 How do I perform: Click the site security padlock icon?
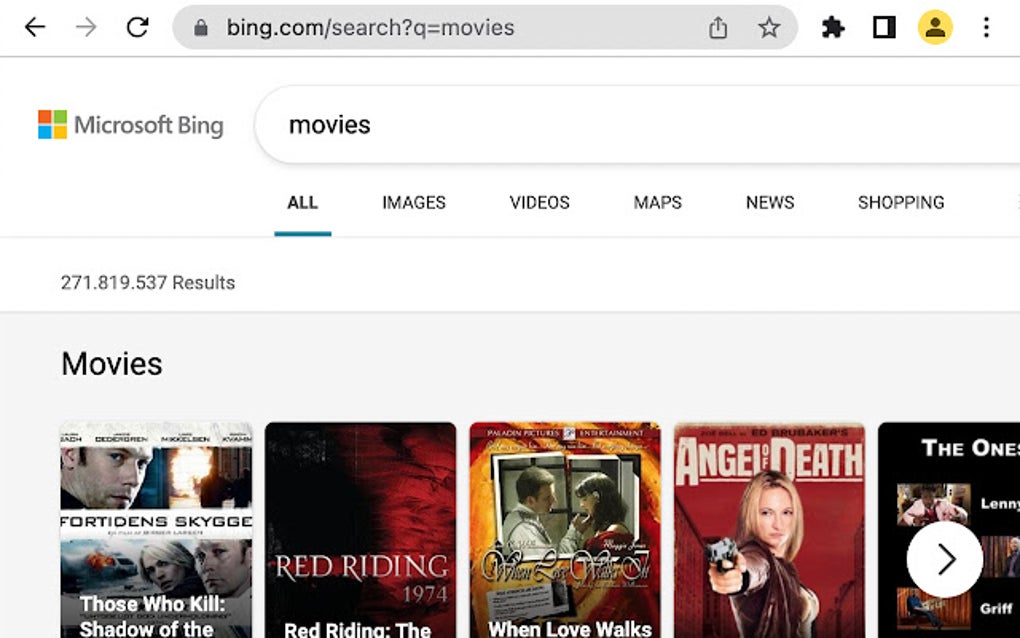pos(203,27)
